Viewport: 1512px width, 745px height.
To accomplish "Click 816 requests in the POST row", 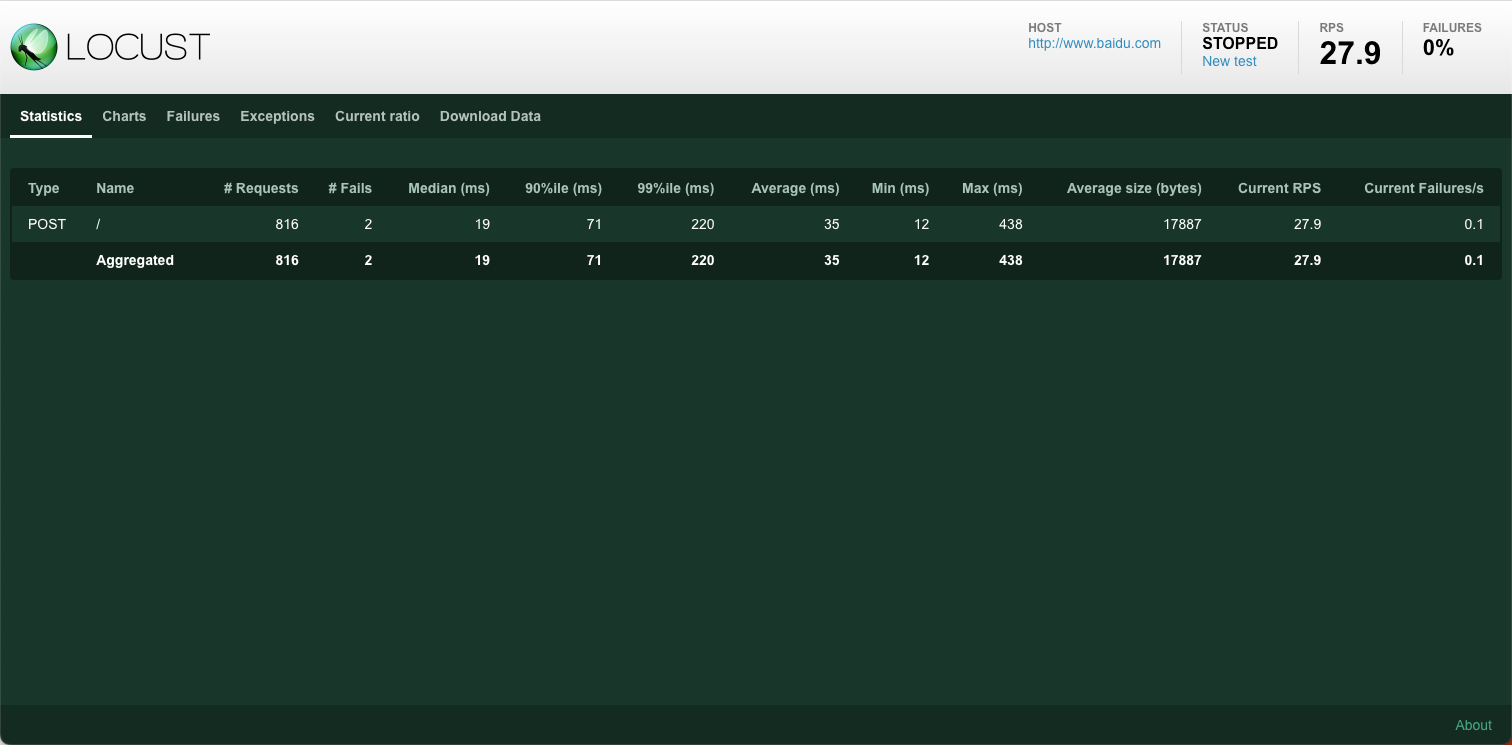I will coord(287,224).
